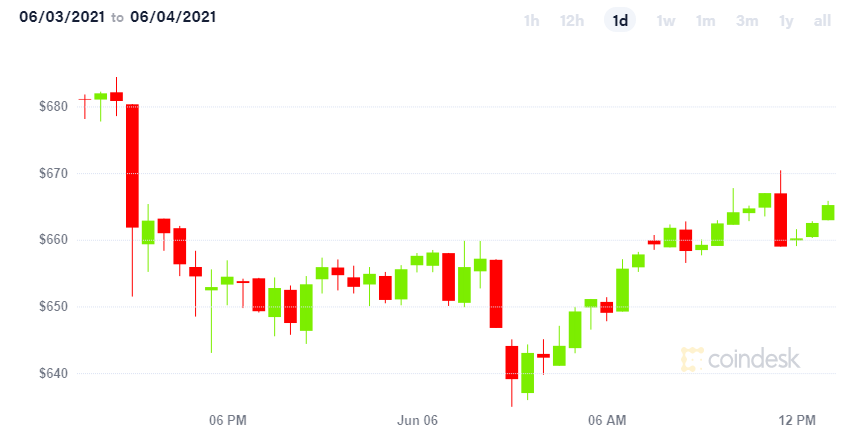Choose the 1w time range
The width and height of the screenshot is (859, 438).
click(666, 21)
